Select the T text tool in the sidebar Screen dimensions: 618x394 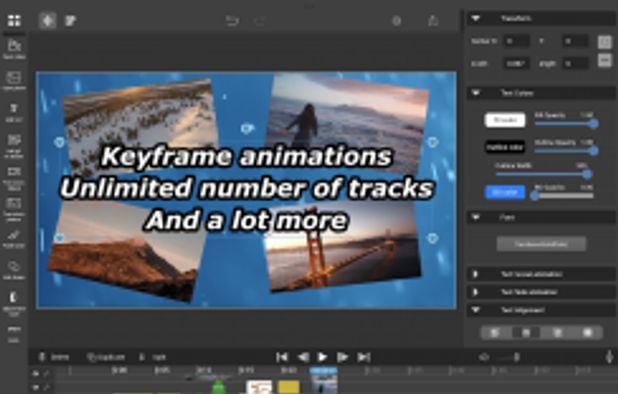14,112
